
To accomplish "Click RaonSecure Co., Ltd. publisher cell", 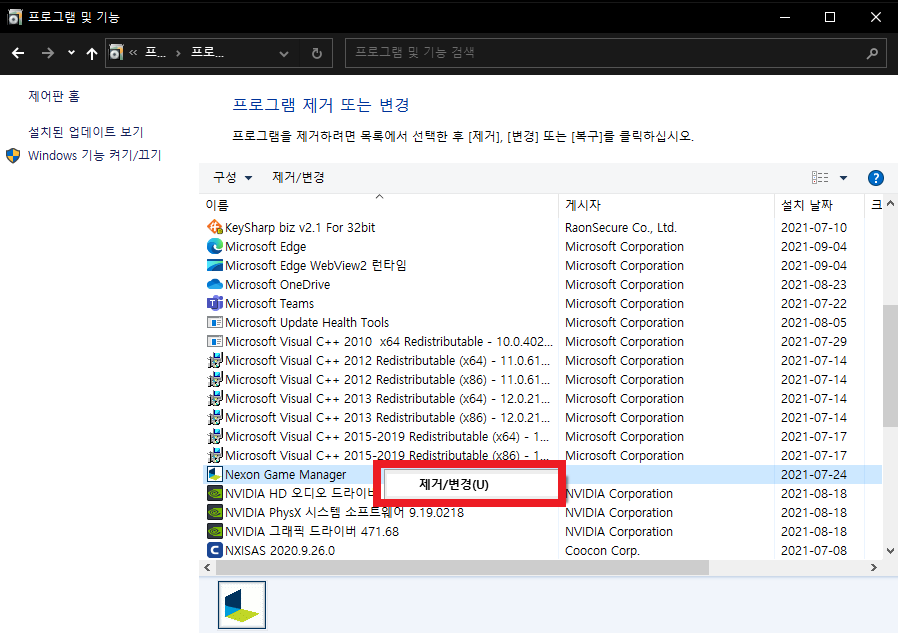I will pos(621,227).
